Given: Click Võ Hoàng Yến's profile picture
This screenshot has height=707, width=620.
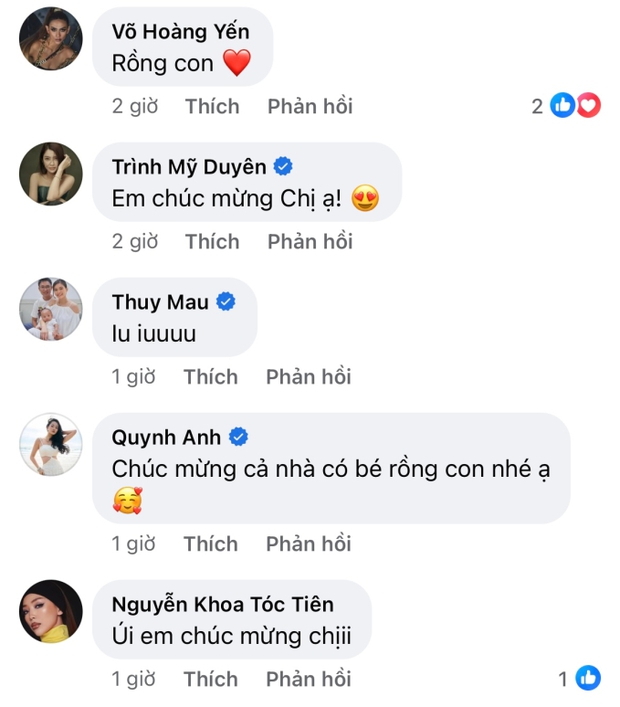Looking at the screenshot, I should tap(51, 41).
